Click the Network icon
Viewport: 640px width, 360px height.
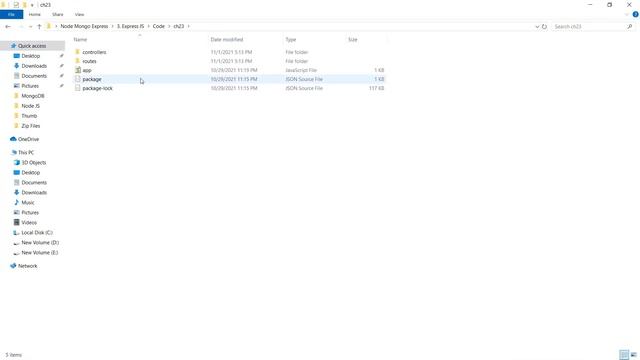pyautogui.click(x=13, y=266)
